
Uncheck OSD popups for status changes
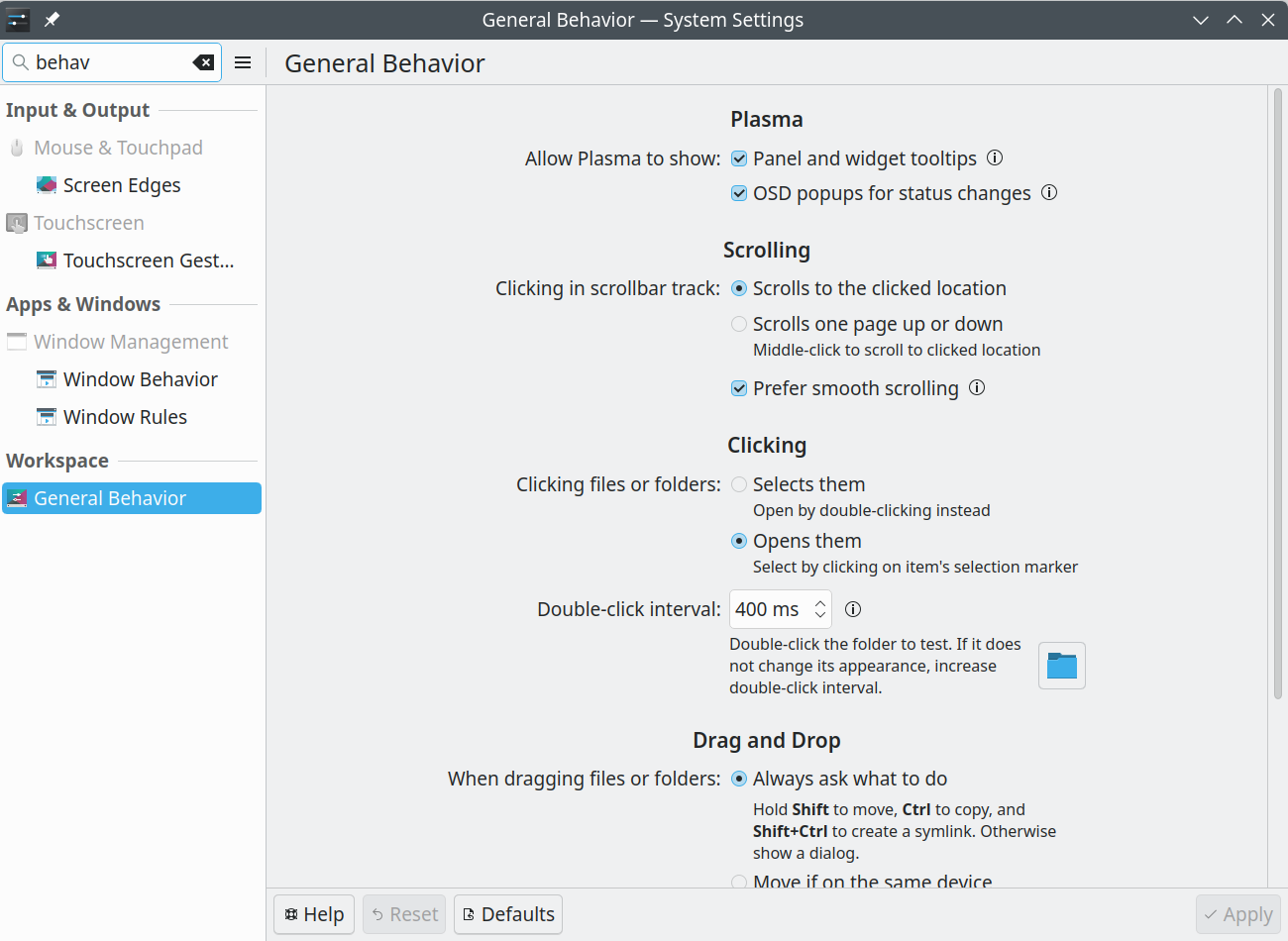click(x=739, y=193)
